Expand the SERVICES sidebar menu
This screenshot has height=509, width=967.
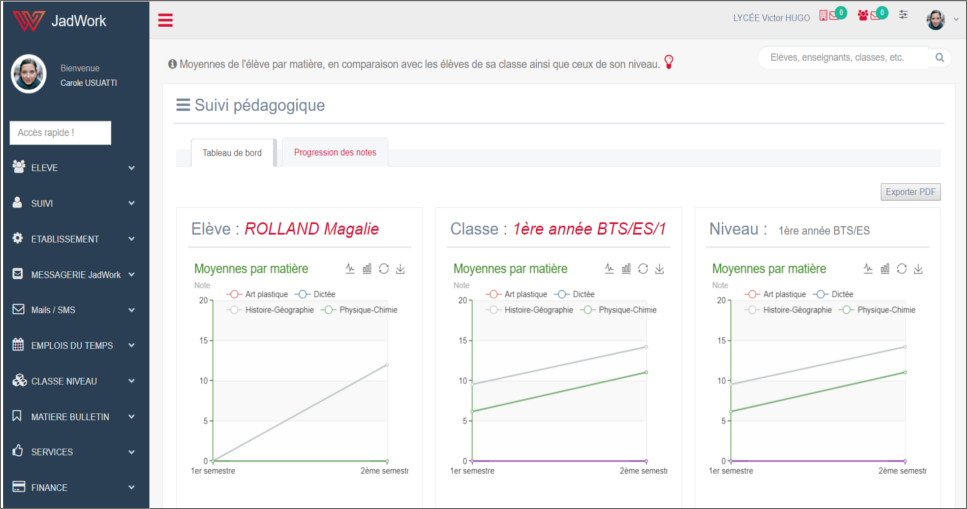click(75, 452)
